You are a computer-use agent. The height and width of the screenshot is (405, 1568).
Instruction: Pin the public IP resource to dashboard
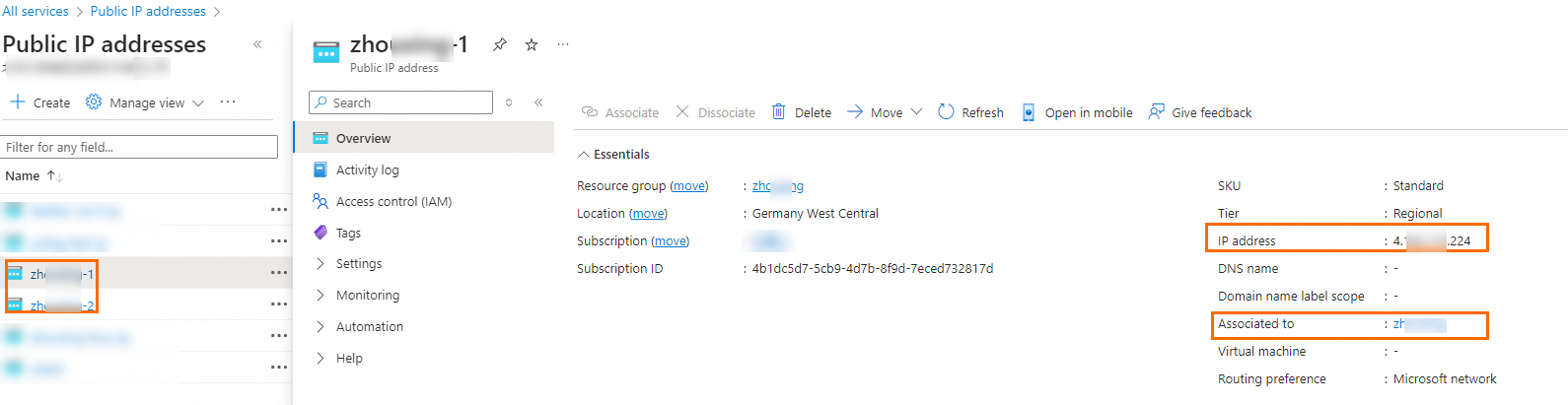500,44
